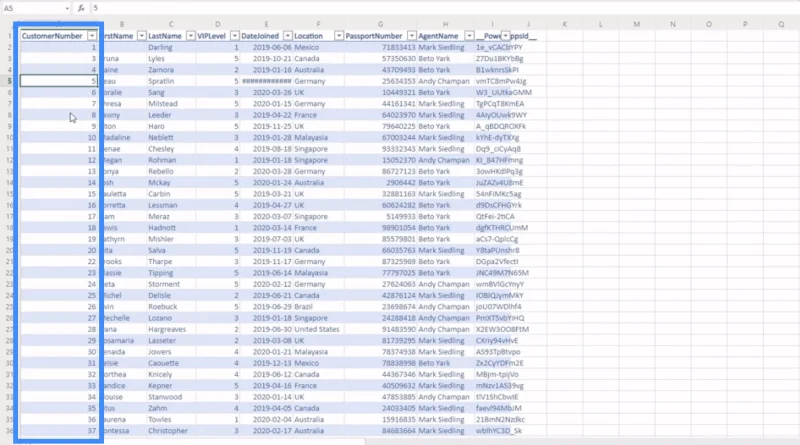Expand the Name Box dropdown arrow

67,8
